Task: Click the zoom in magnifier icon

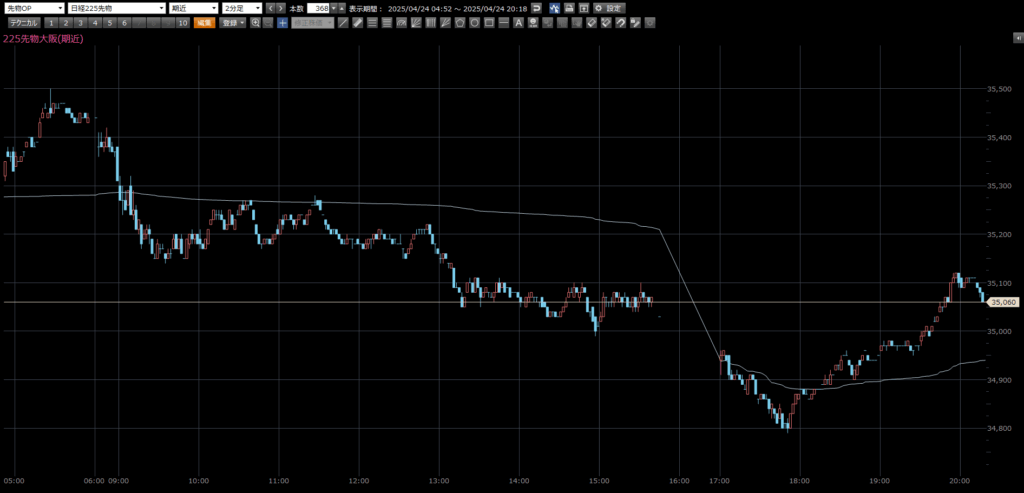Action: (256, 22)
